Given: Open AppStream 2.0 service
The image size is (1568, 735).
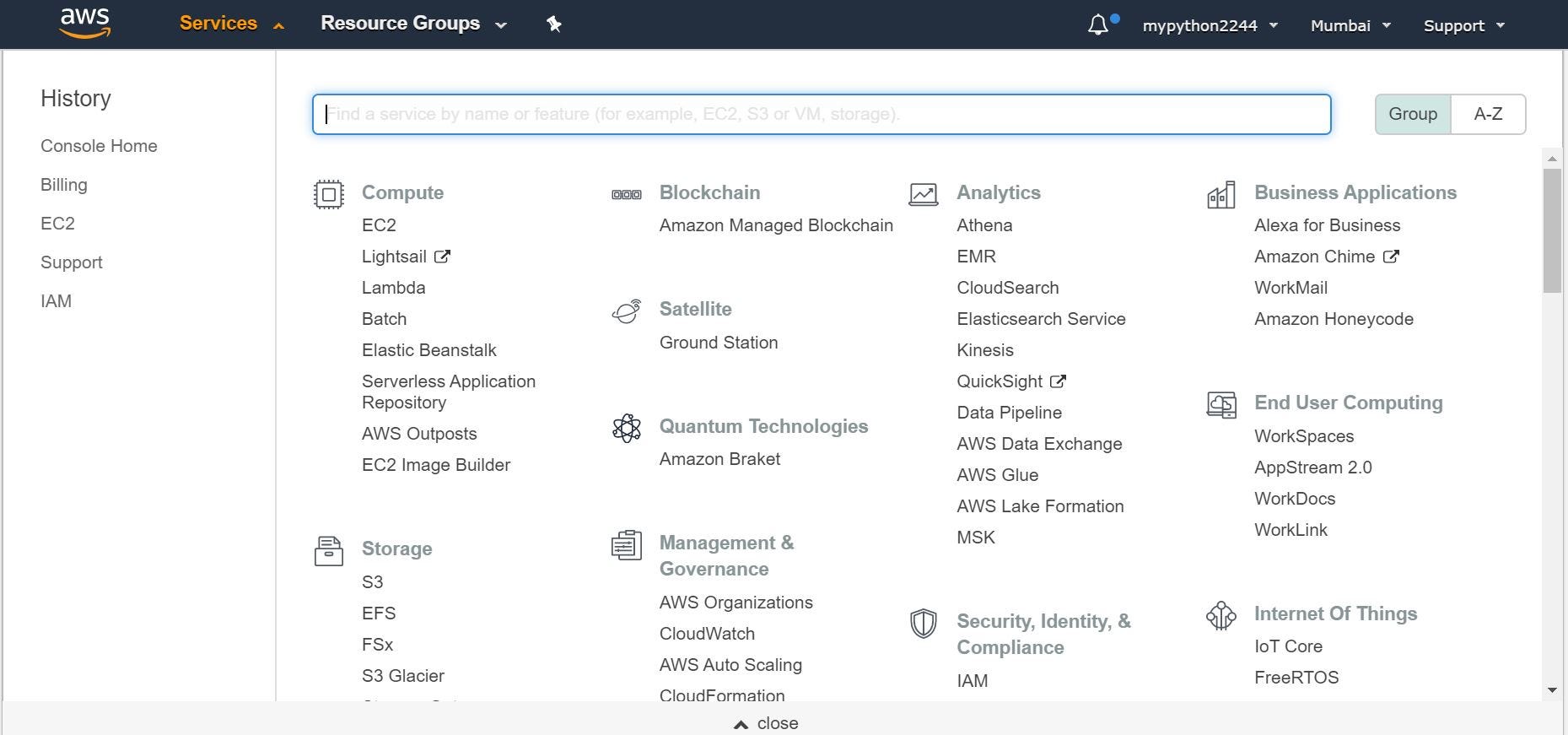Looking at the screenshot, I should pos(1312,467).
